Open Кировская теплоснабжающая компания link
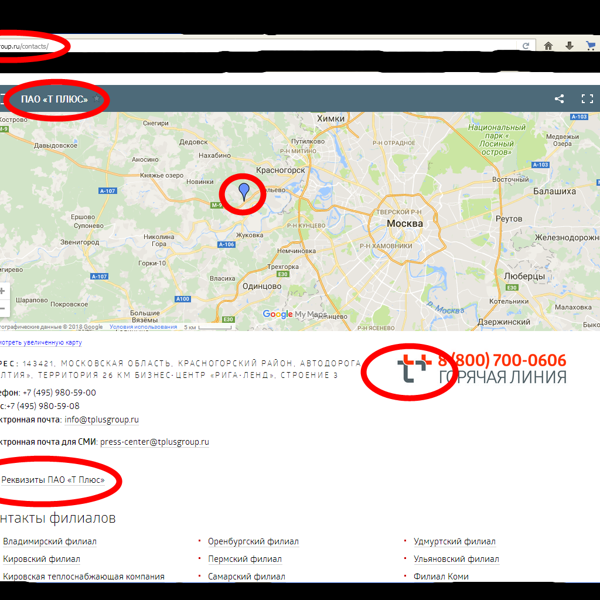The height and width of the screenshot is (600, 600). click(84, 576)
